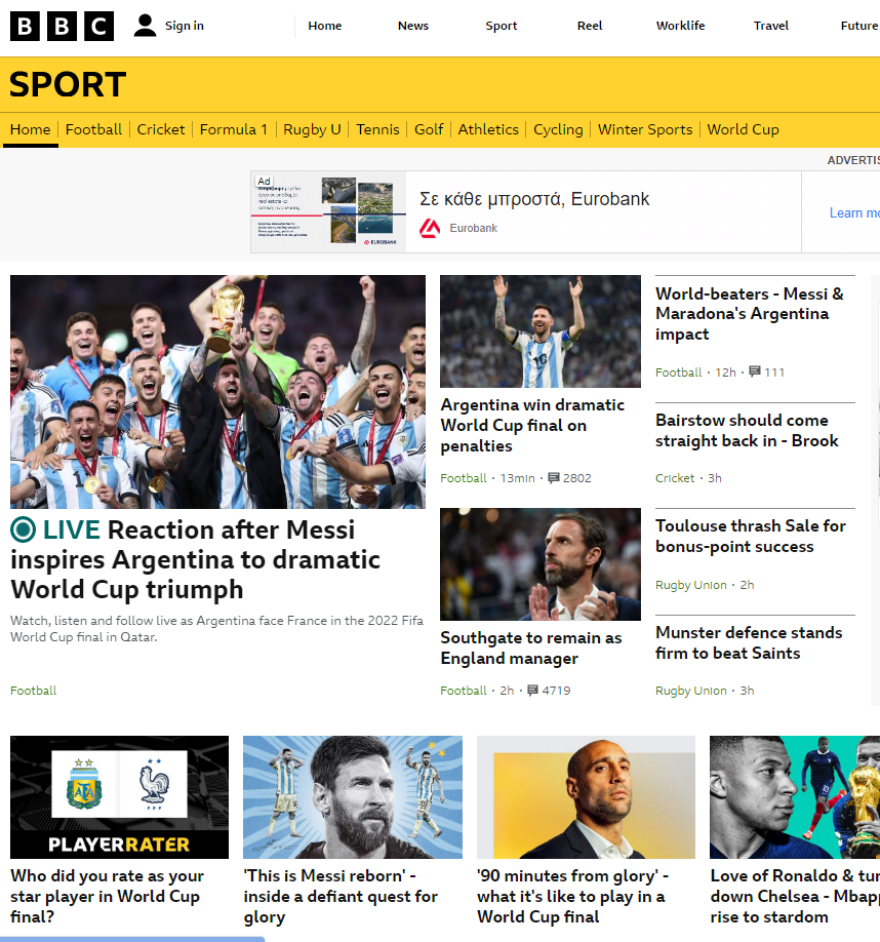Click the comments icon showing 2802

pyautogui.click(x=553, y=478)
